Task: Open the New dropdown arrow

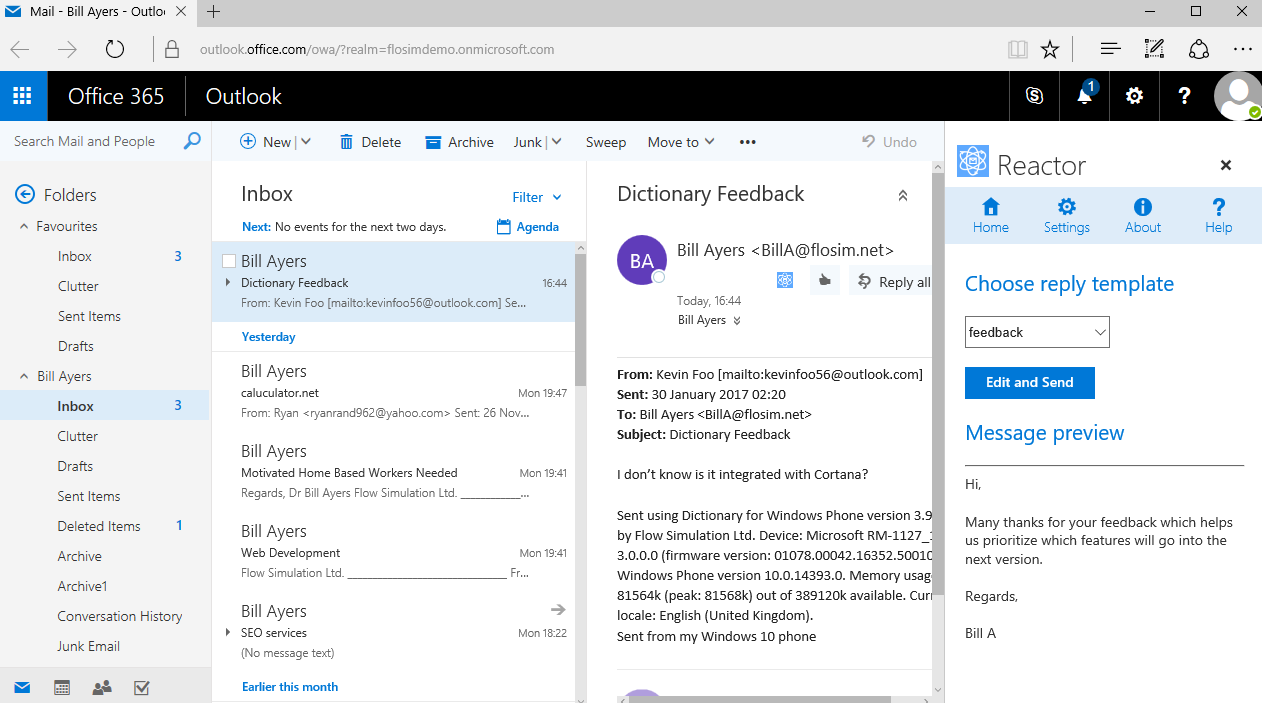Action: (306, 142)
